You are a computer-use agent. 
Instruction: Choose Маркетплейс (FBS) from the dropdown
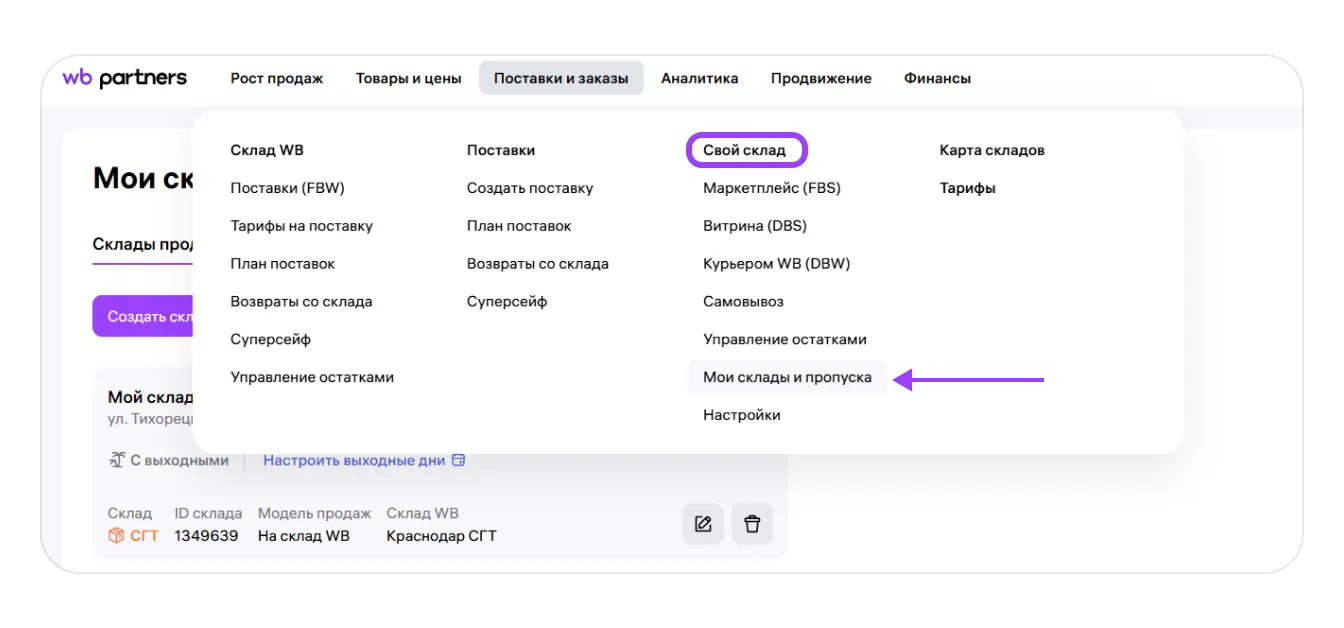tap(771, 188)
